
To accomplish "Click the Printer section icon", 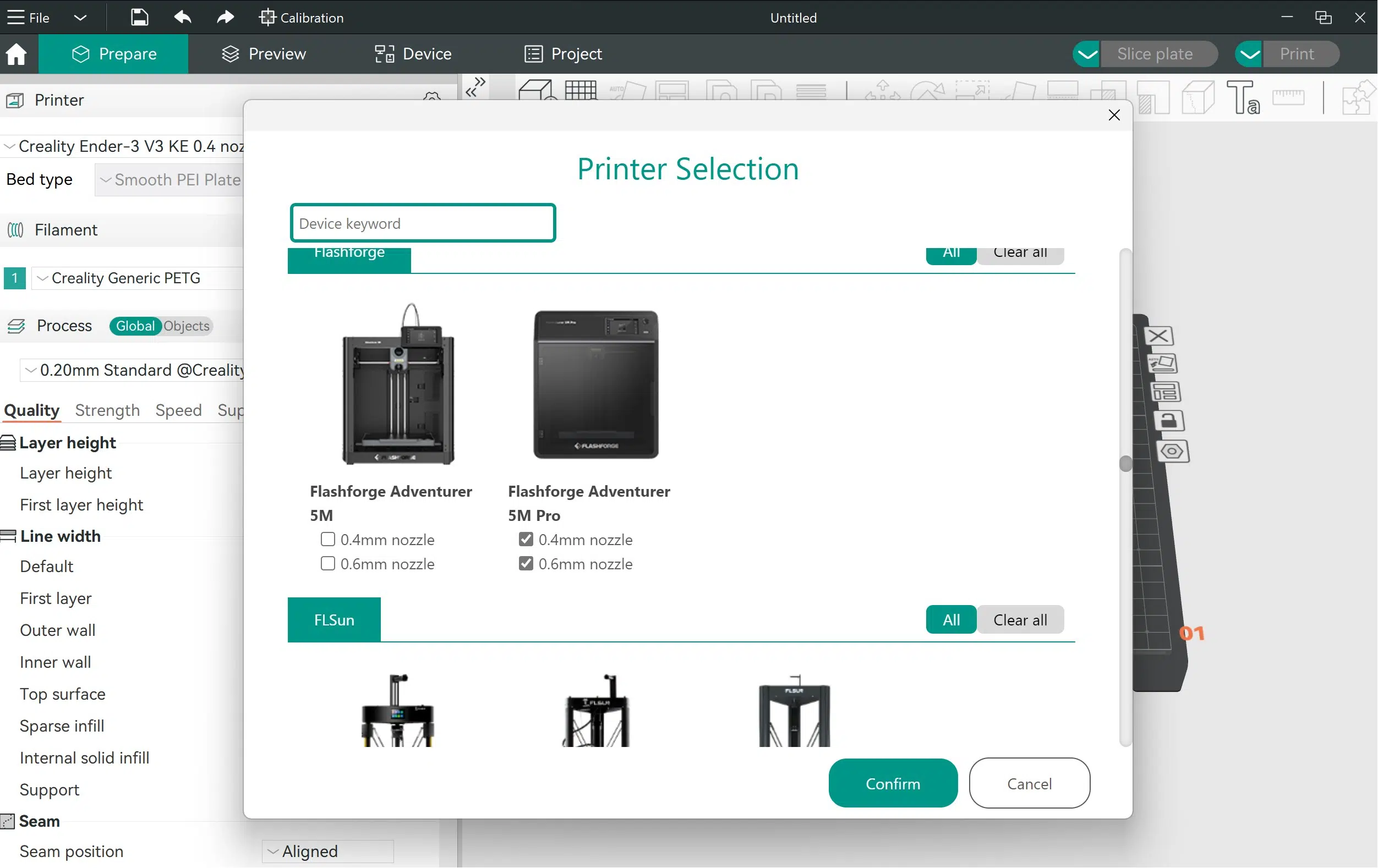I will [15, 101].
